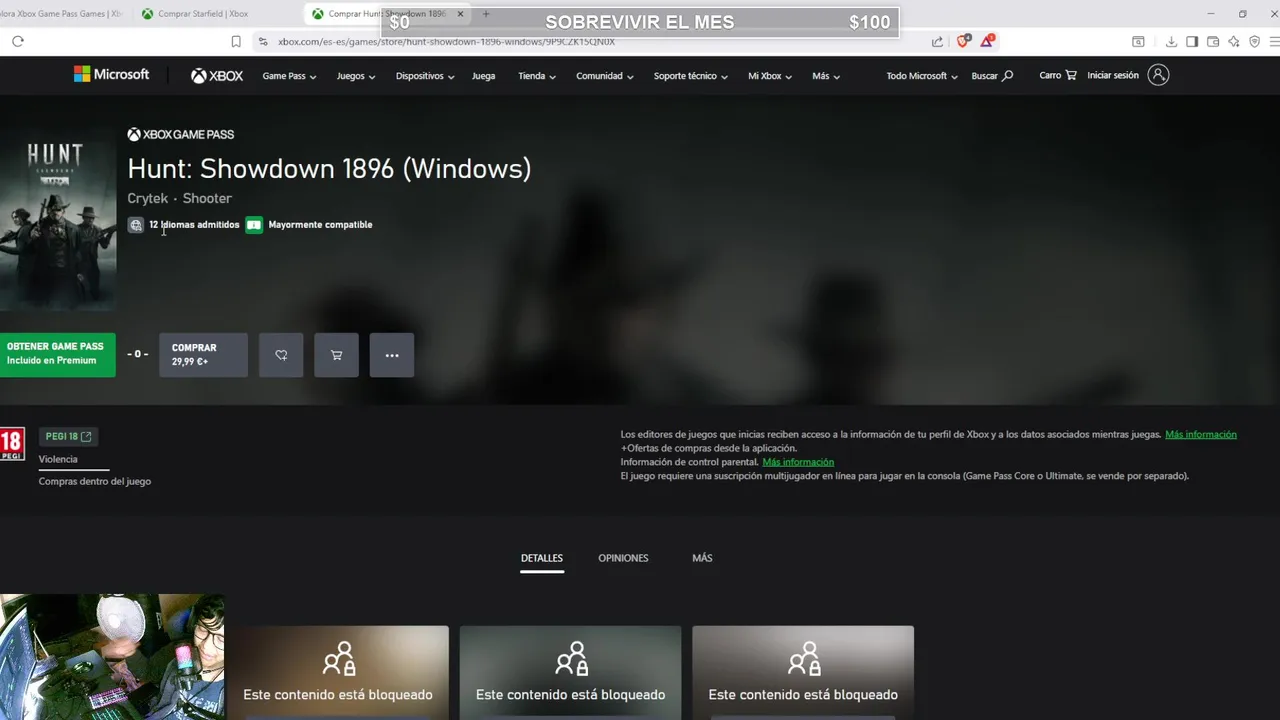Screen dimensions: 1280x720
Task: Open Brave Shields lion icon
Action: [x=963, y=41]
